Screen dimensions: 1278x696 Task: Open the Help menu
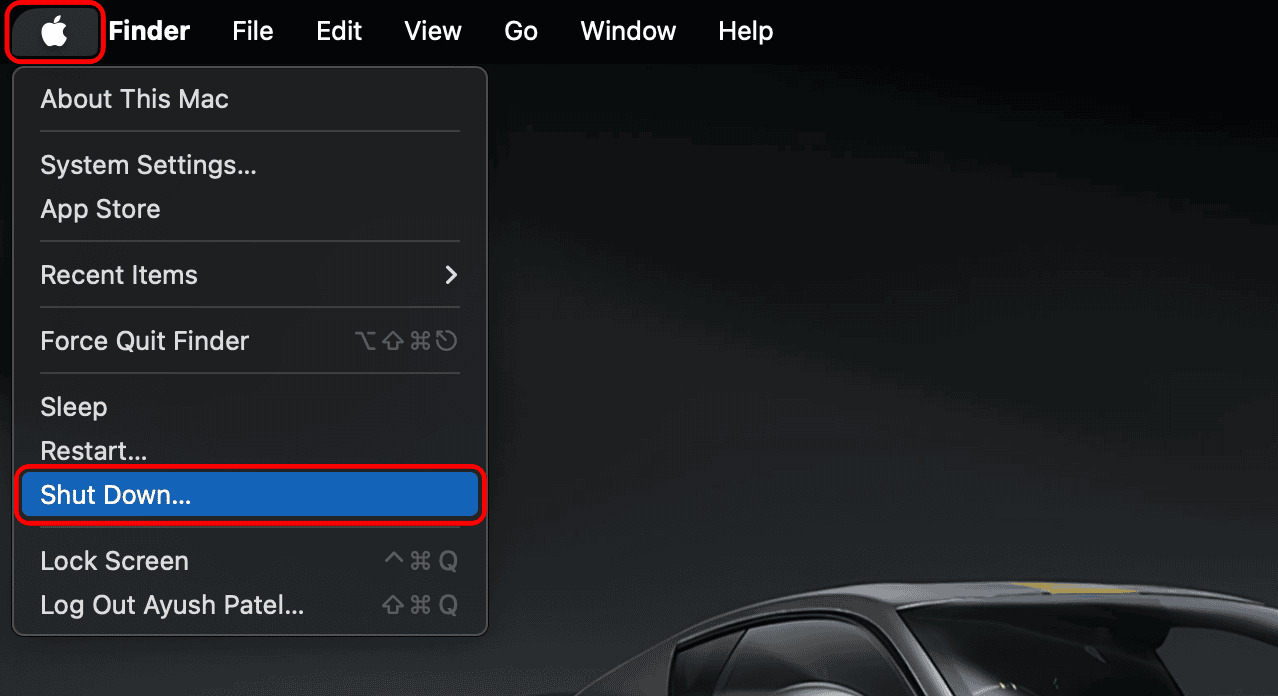pyautogui.click(x=746, y=31)
